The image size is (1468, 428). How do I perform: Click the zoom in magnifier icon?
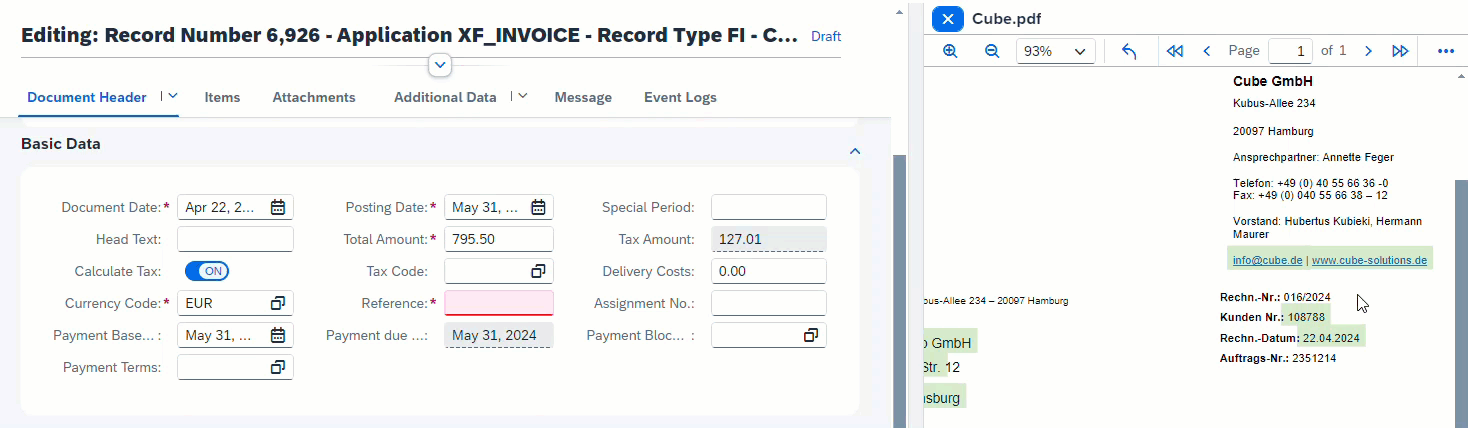pos(950,51)
